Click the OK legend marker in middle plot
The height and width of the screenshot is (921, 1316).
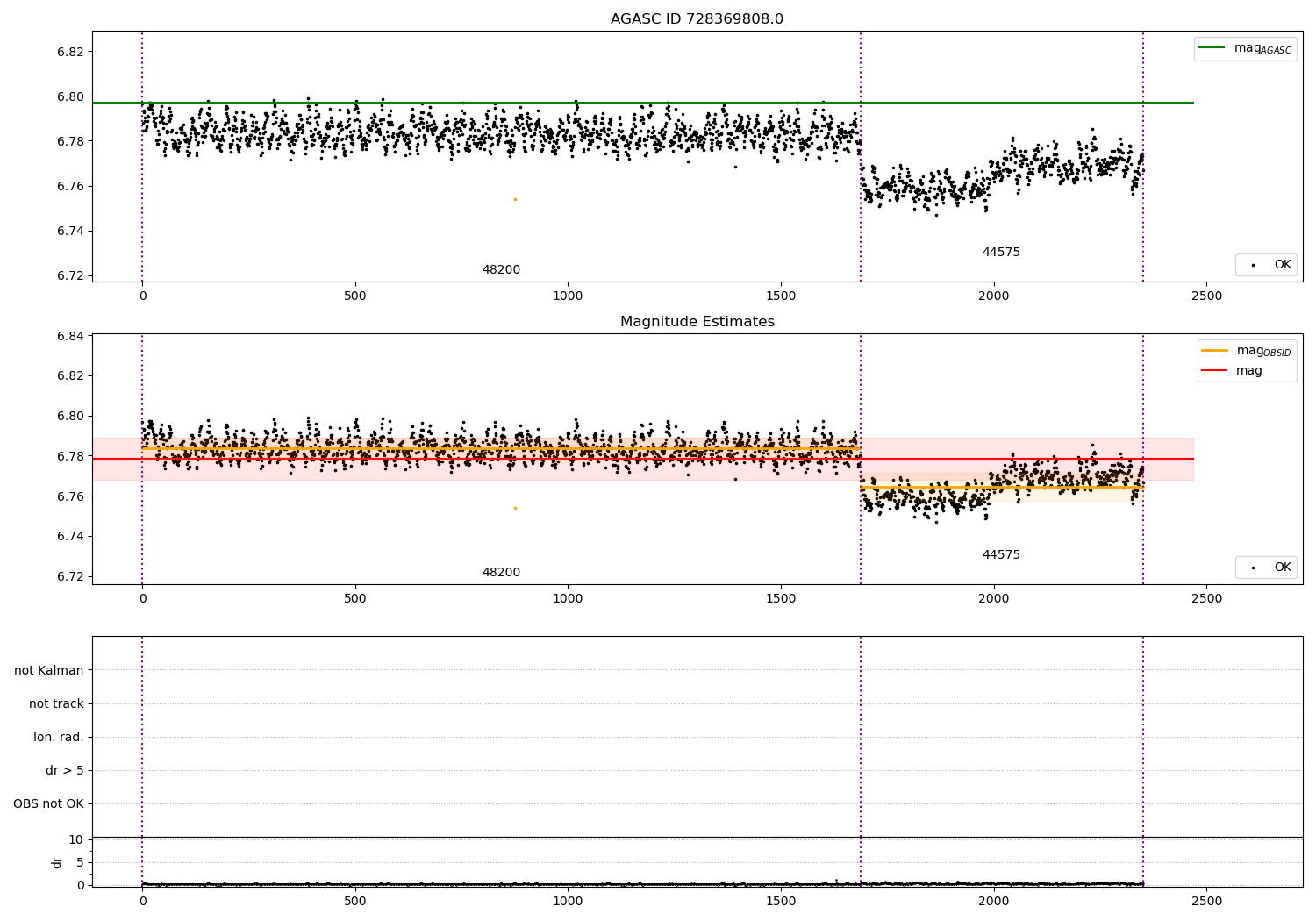(1253, 568)
